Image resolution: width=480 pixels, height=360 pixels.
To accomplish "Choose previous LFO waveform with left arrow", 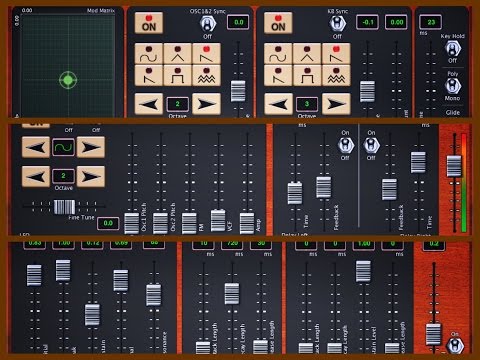I will click(x=36, y=147).
